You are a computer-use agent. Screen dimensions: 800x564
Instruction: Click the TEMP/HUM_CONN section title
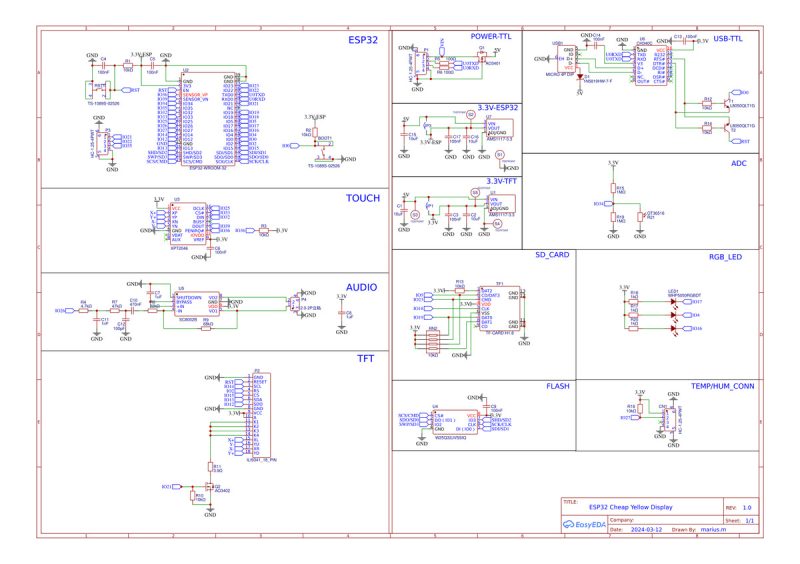(x=722, y=386)
